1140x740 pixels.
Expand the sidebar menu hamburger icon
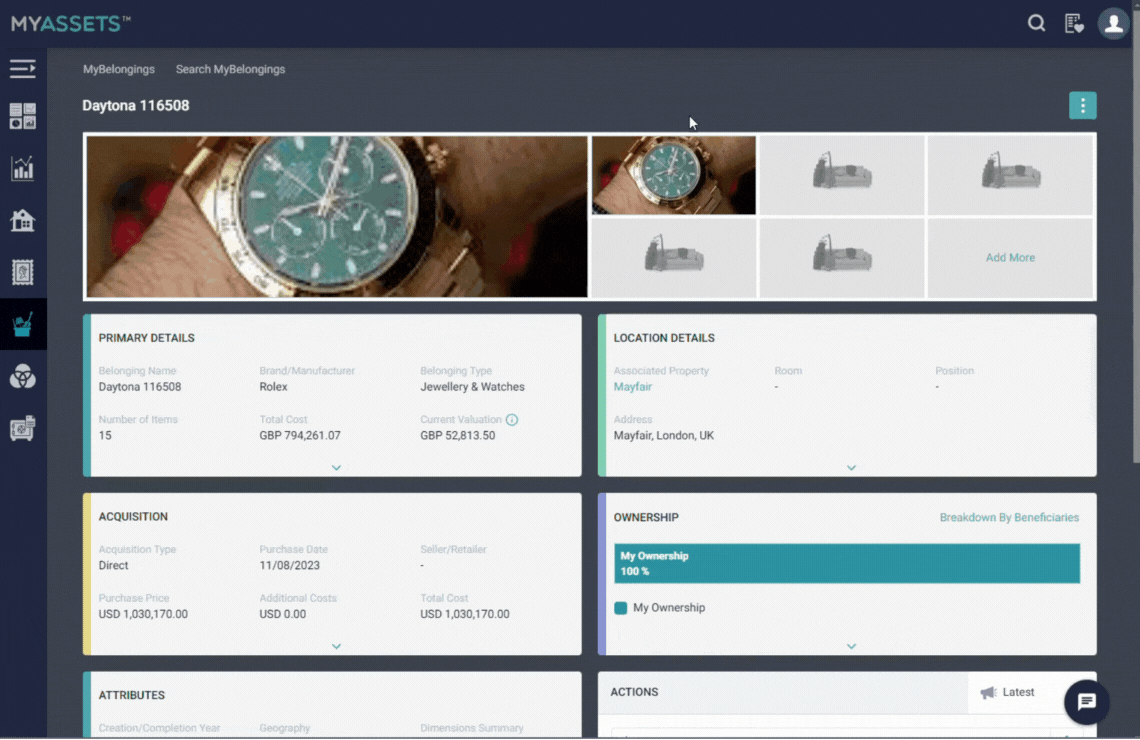click(x=23, y=68)
